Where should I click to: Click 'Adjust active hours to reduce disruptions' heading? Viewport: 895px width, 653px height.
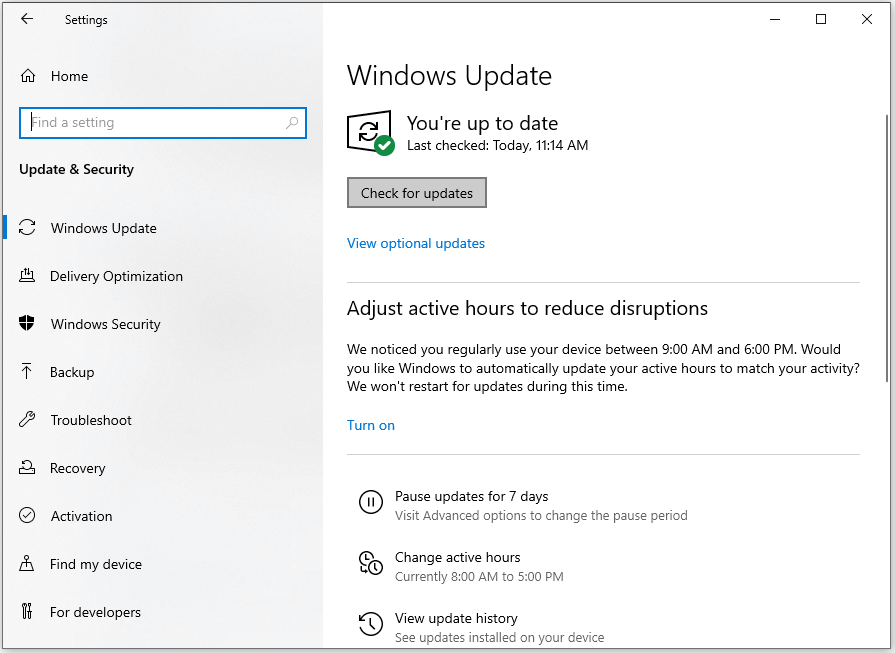[x=527, y=308]
